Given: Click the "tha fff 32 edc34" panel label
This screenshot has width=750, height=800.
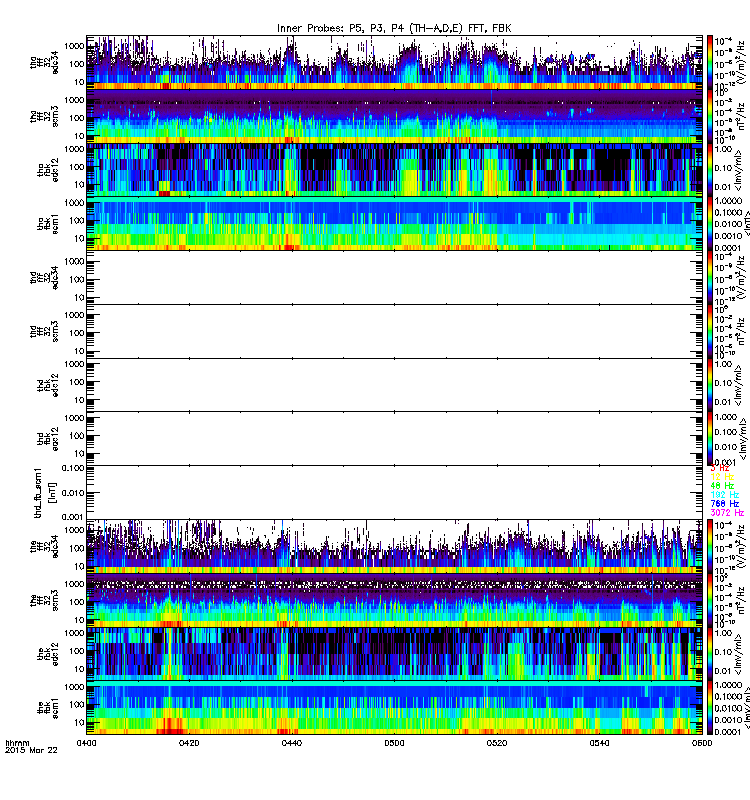Looking at the screenshot, I should [x=44, y=62].
